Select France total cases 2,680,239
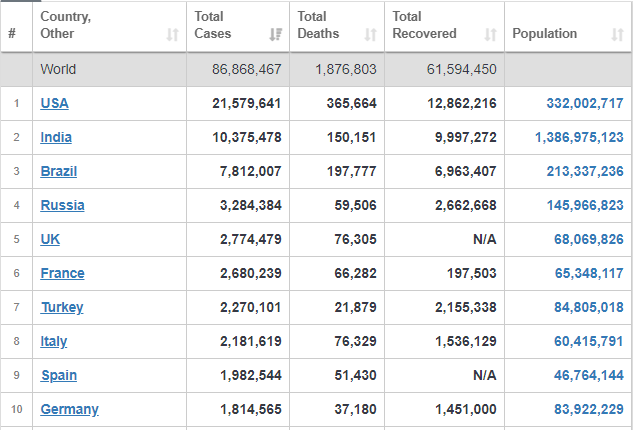This screenshot has width=634, height=430. click(250, 273)
